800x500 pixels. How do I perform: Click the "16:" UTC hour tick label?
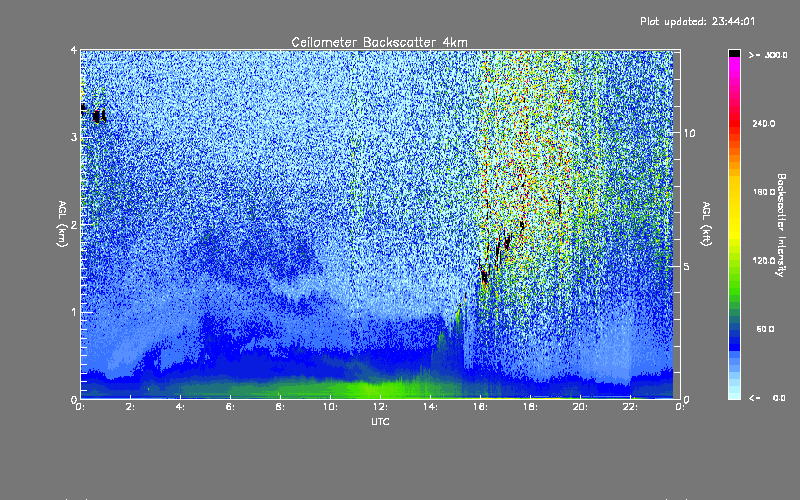[x=481, y=407]
